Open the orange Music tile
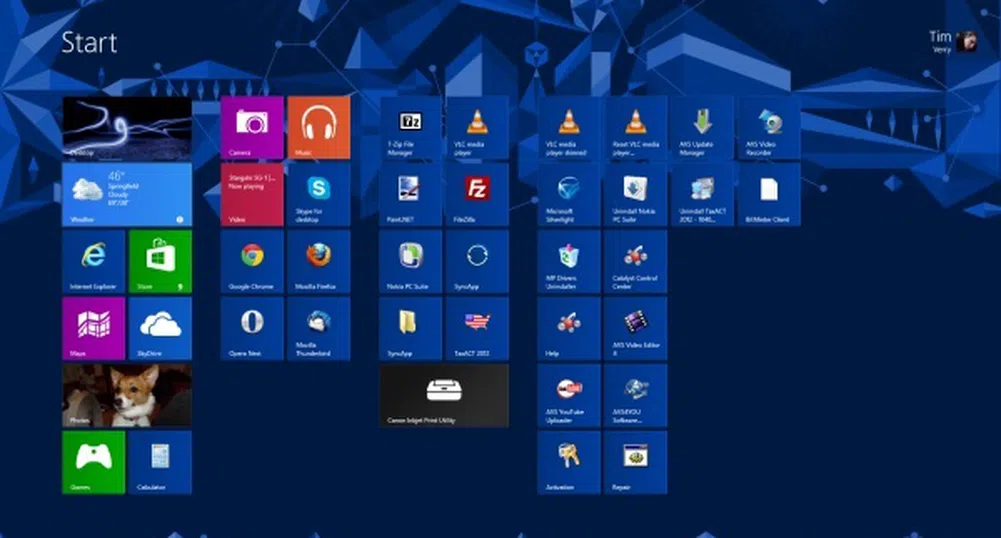 coord(319,128)
